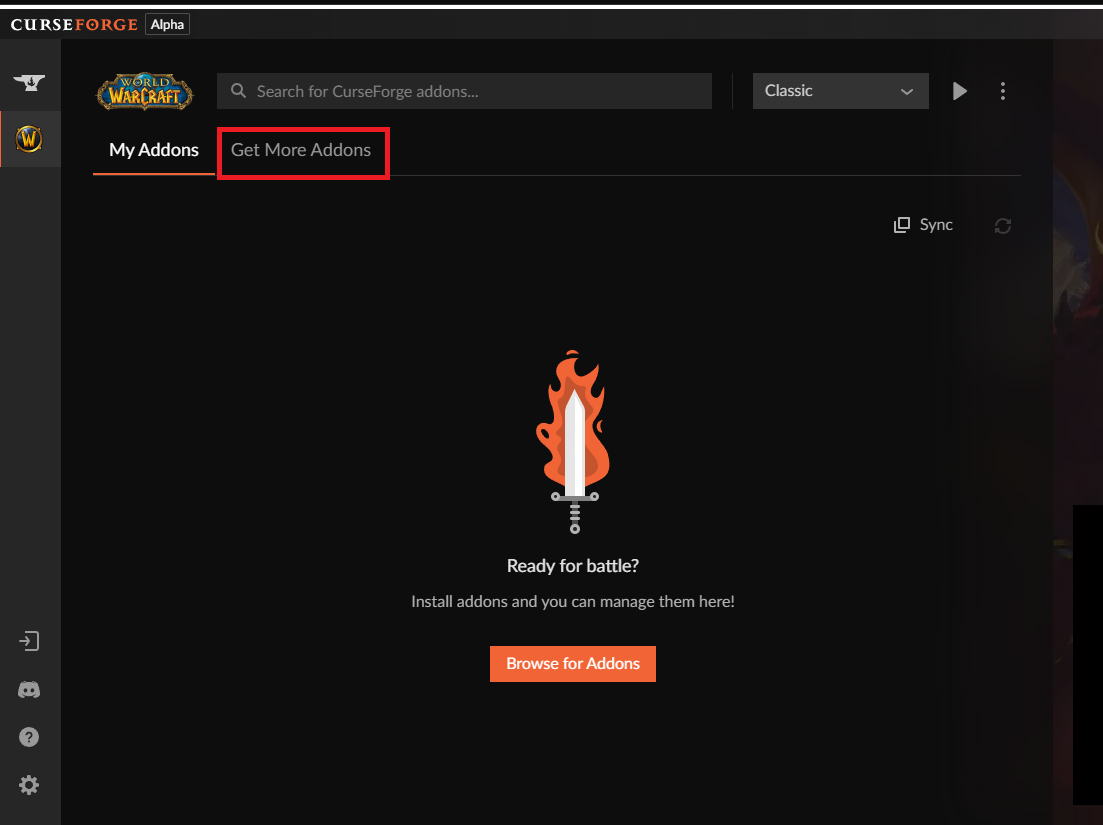Open the settings gear icon
The image size is (1103, 825).
click(29, 785)
